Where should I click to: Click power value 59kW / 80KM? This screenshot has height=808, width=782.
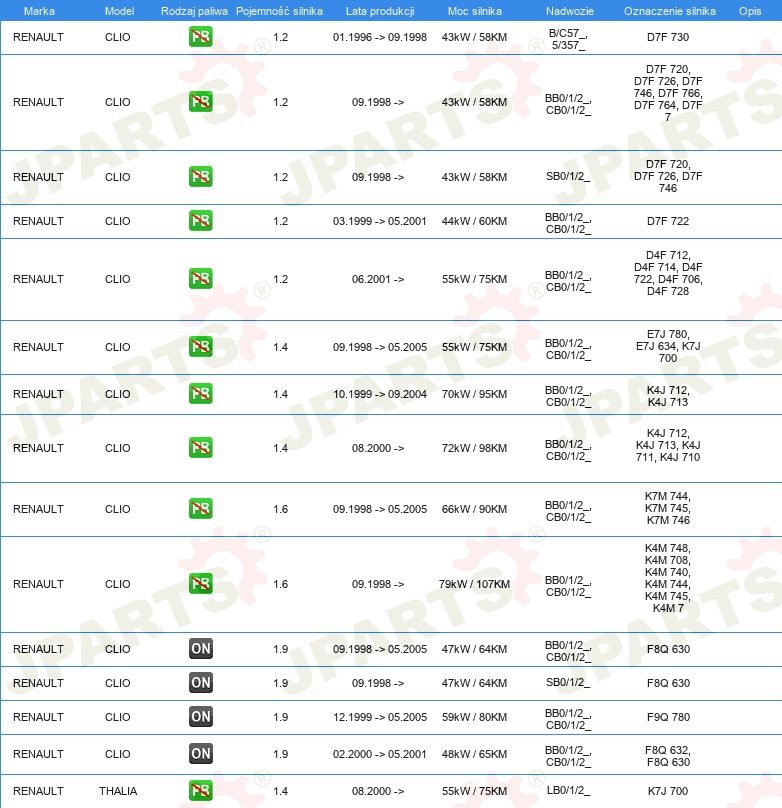click(474, 717)
